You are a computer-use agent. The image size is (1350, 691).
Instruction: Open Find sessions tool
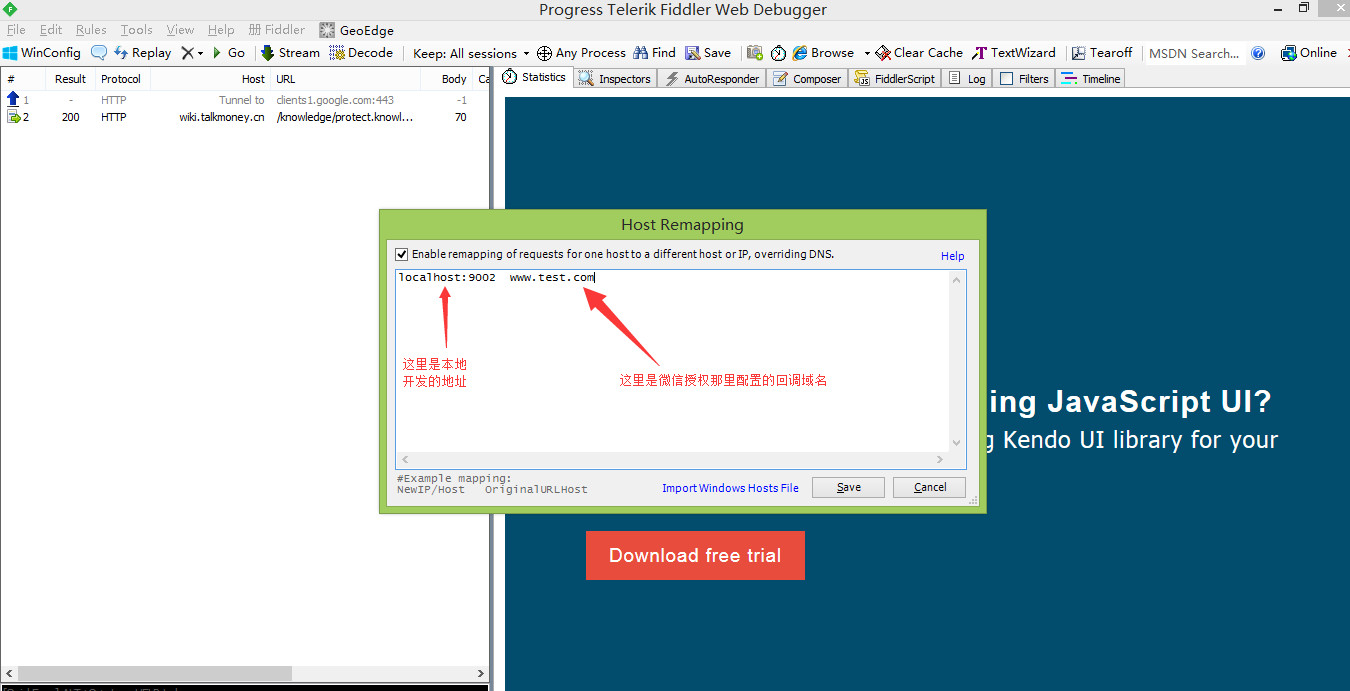(655, 53)
